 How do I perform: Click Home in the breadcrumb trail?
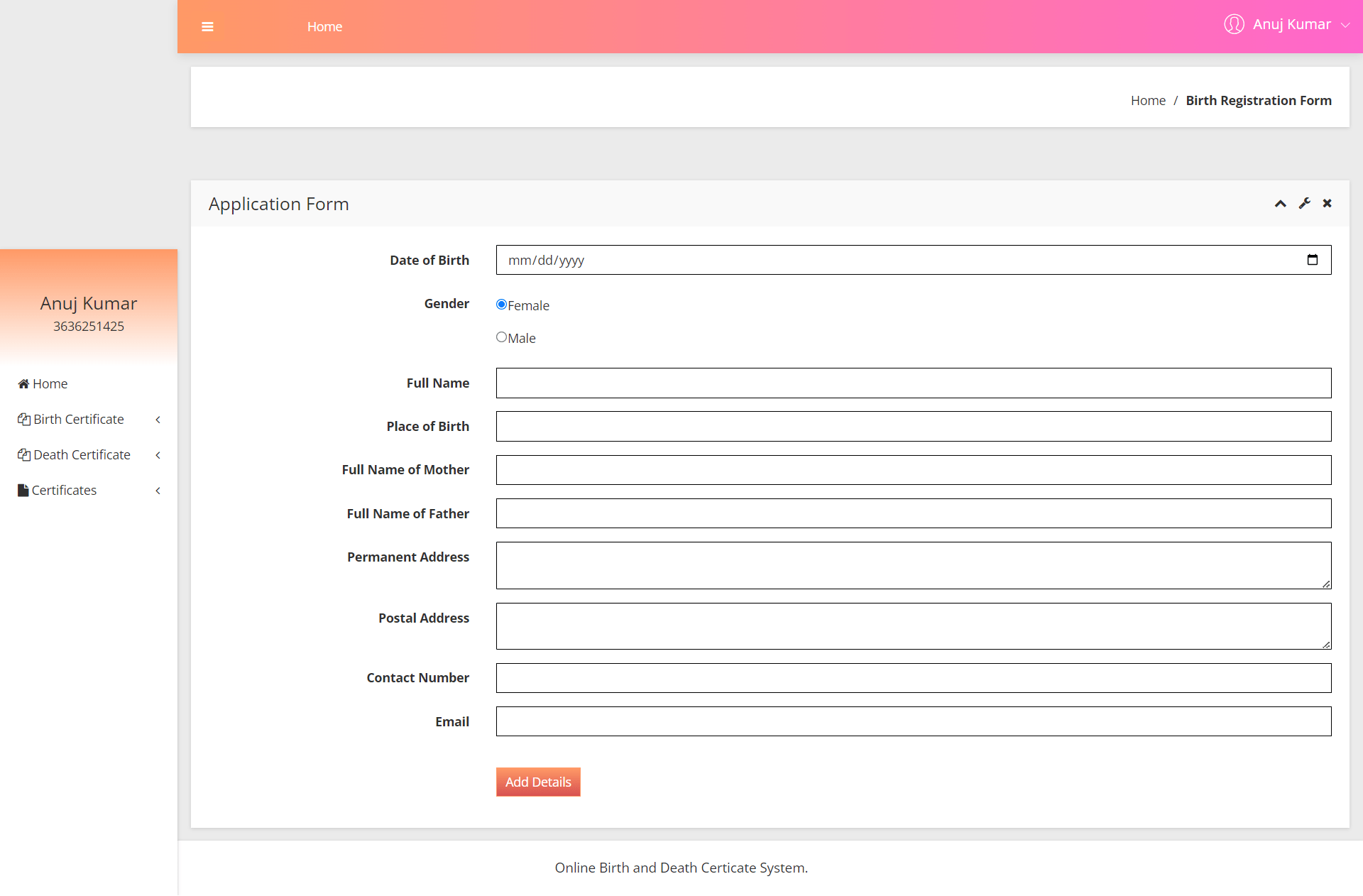pyautogui.click(x=1148, y=100)
